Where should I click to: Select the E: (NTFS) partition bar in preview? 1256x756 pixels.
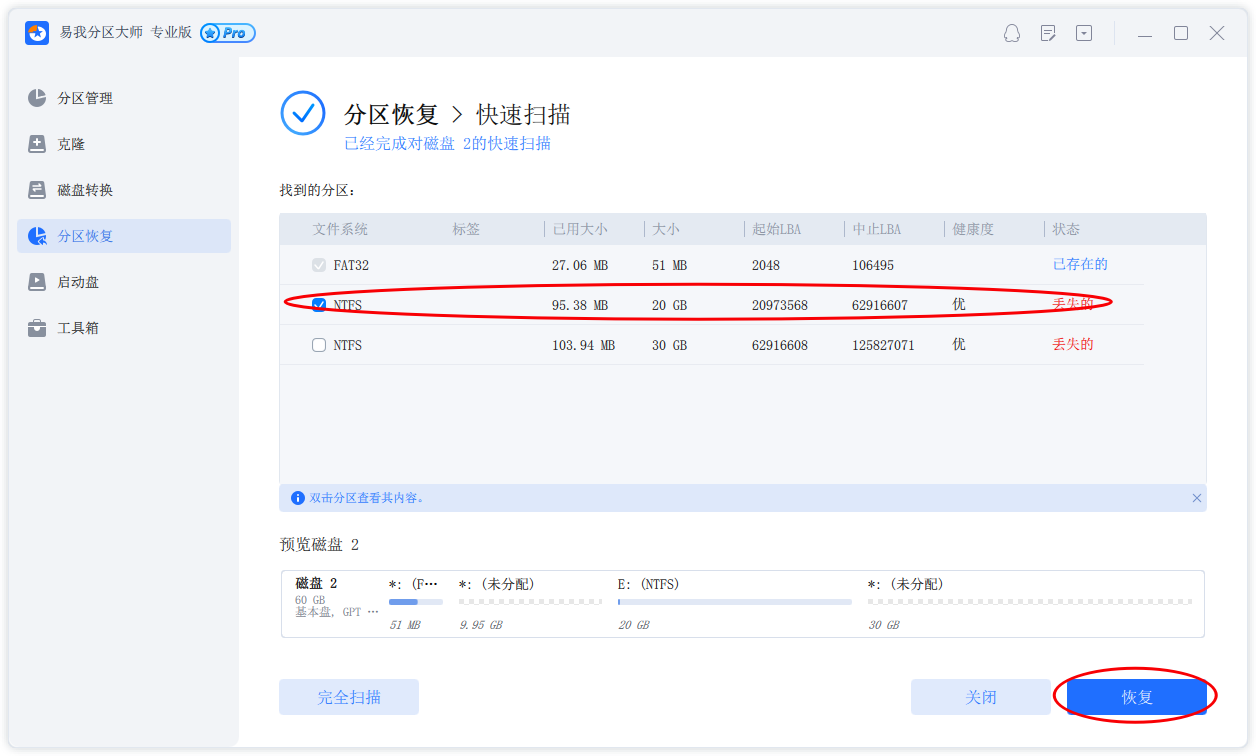click(734, 602)
